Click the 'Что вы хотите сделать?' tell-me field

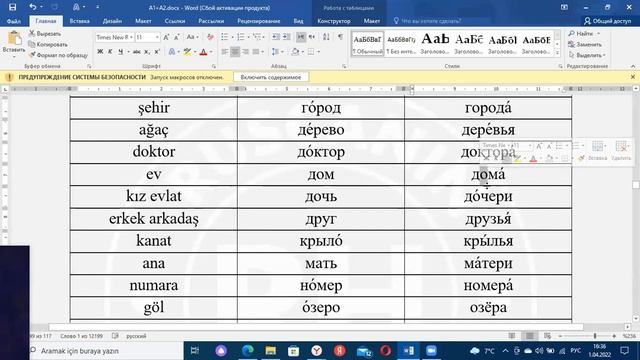point(431,21)
